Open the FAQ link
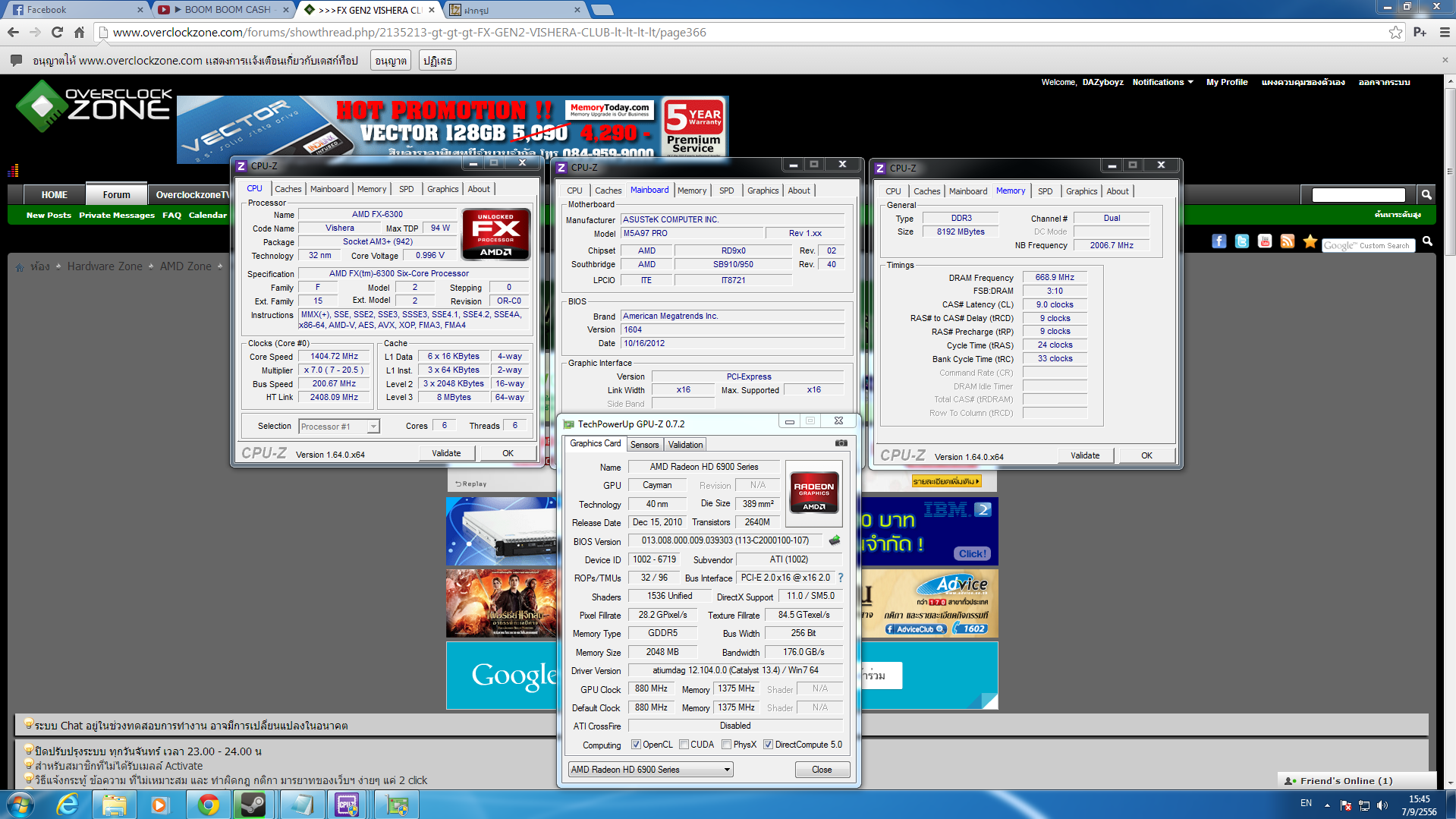The width and height of the screenshot is (1456, 819). tap(171, 216)
